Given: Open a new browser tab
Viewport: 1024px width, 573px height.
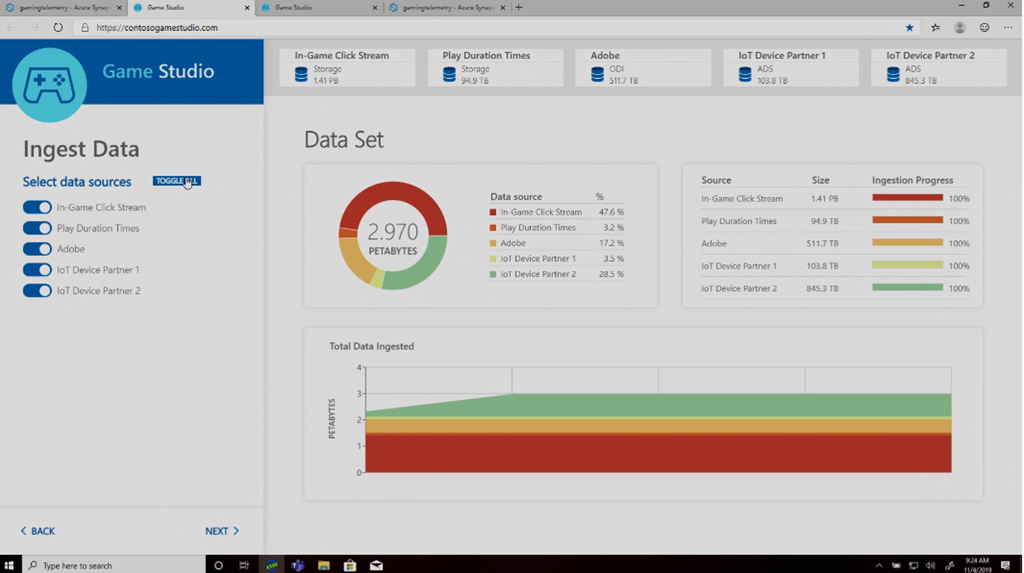Looking at the screenshot, I should 518,8.
